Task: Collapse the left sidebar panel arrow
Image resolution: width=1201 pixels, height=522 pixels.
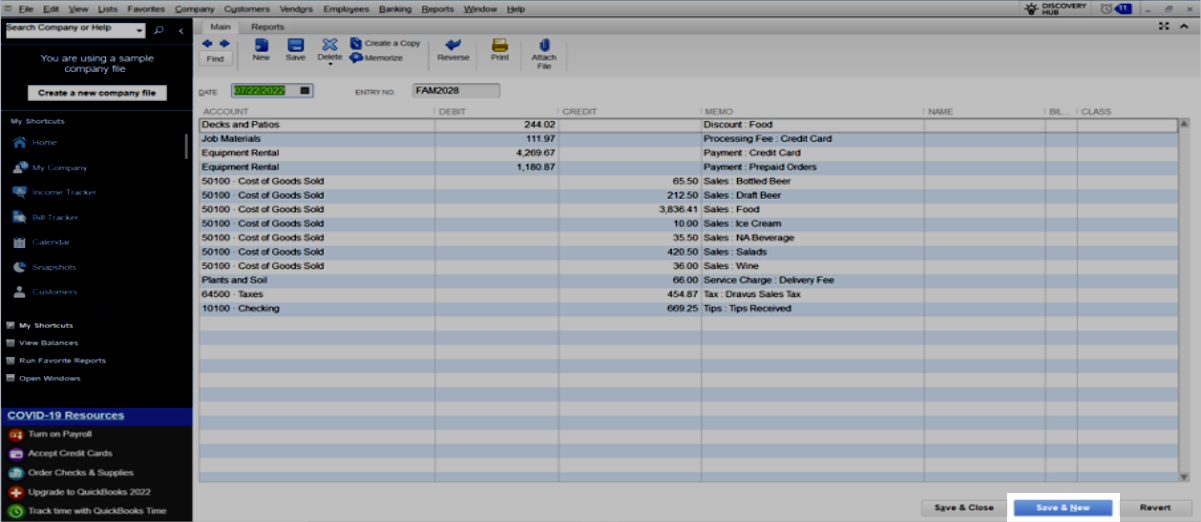Action: point(181,31)
